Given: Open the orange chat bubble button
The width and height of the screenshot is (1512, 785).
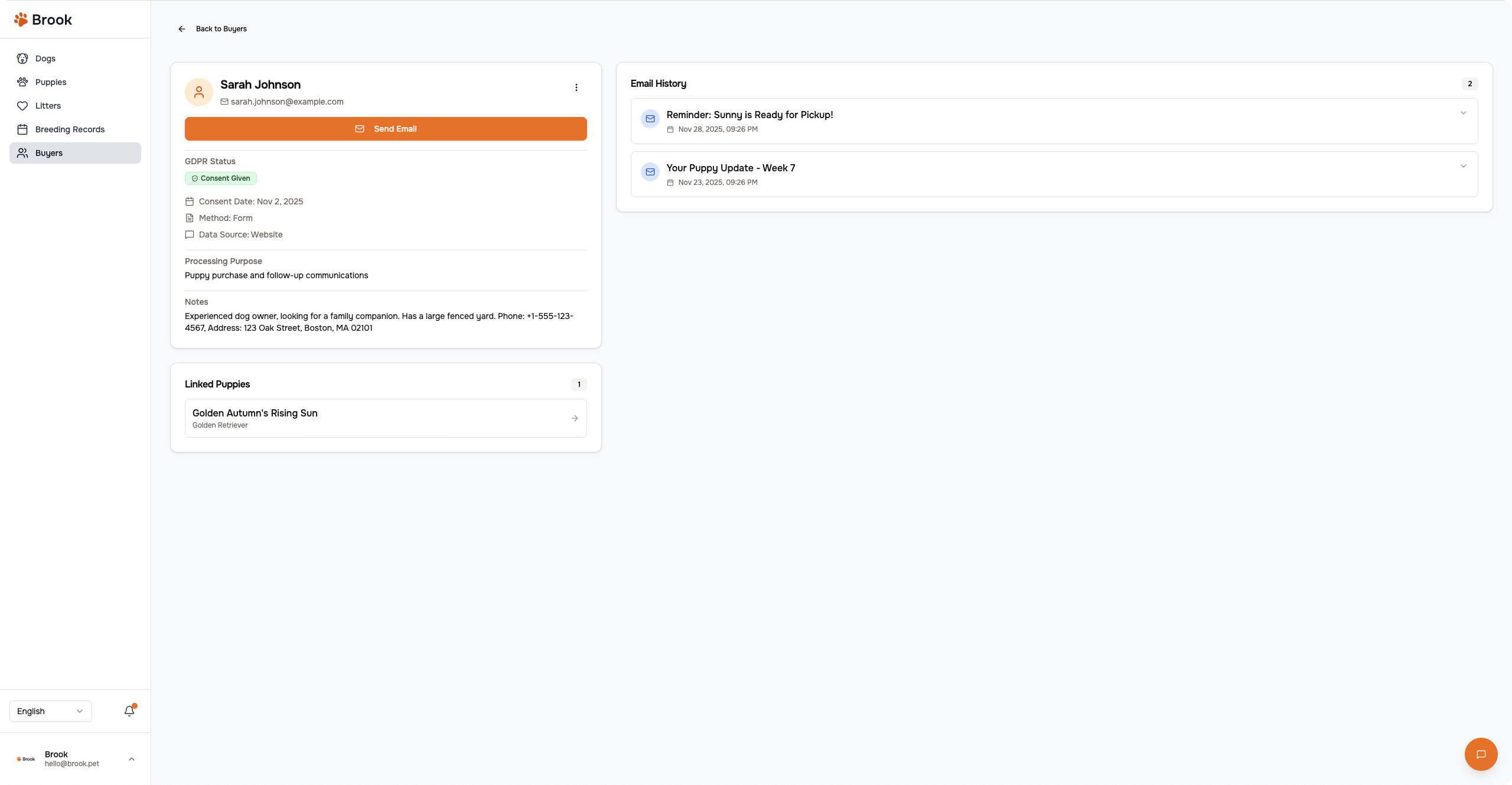Looking at the screenshot, I should (1481, 754).
